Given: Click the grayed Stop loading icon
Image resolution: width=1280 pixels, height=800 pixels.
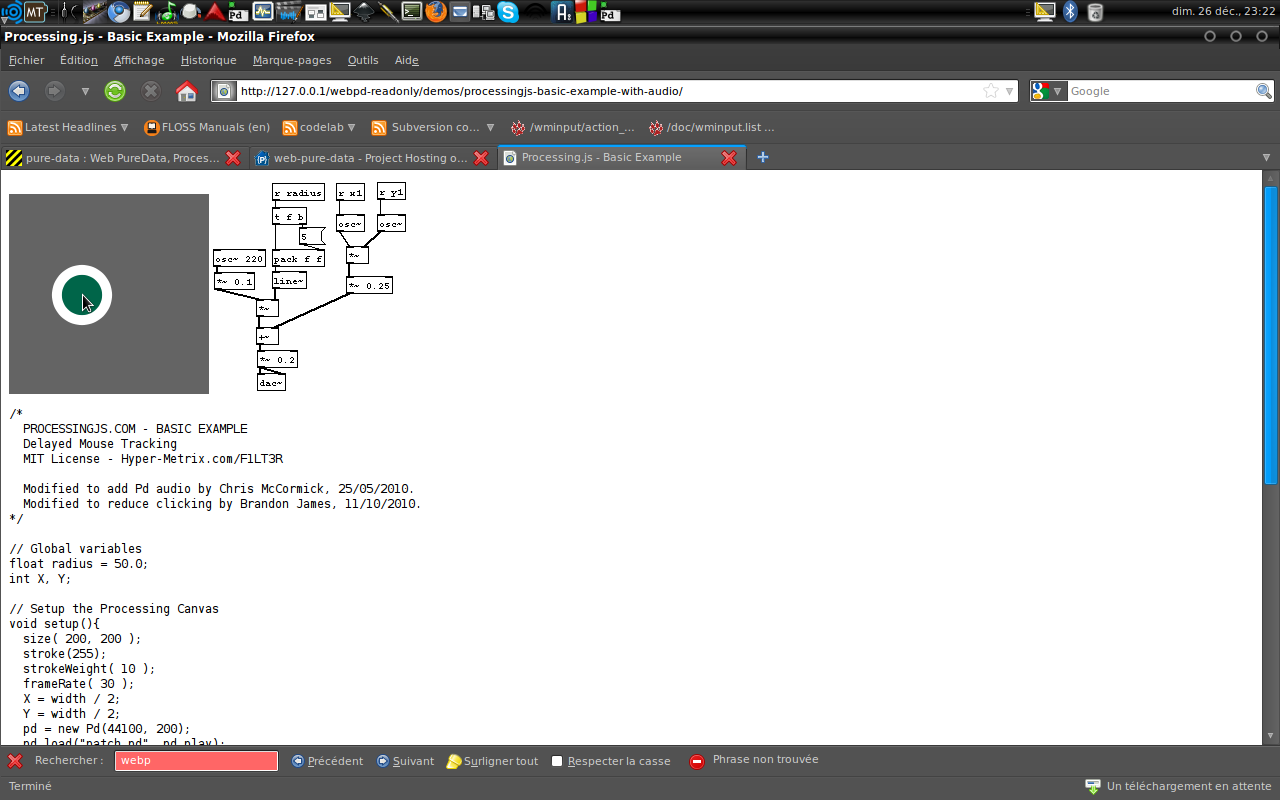Looking at the screenshot, I should [x=151, y=91].
